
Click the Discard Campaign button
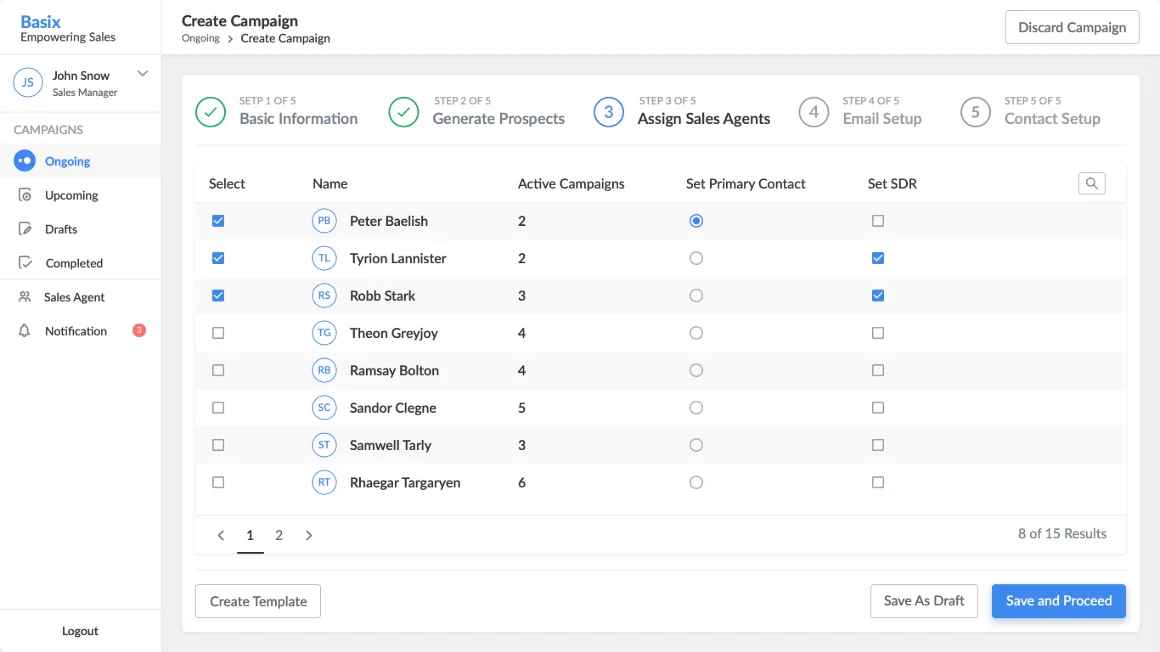[1072, 27]
